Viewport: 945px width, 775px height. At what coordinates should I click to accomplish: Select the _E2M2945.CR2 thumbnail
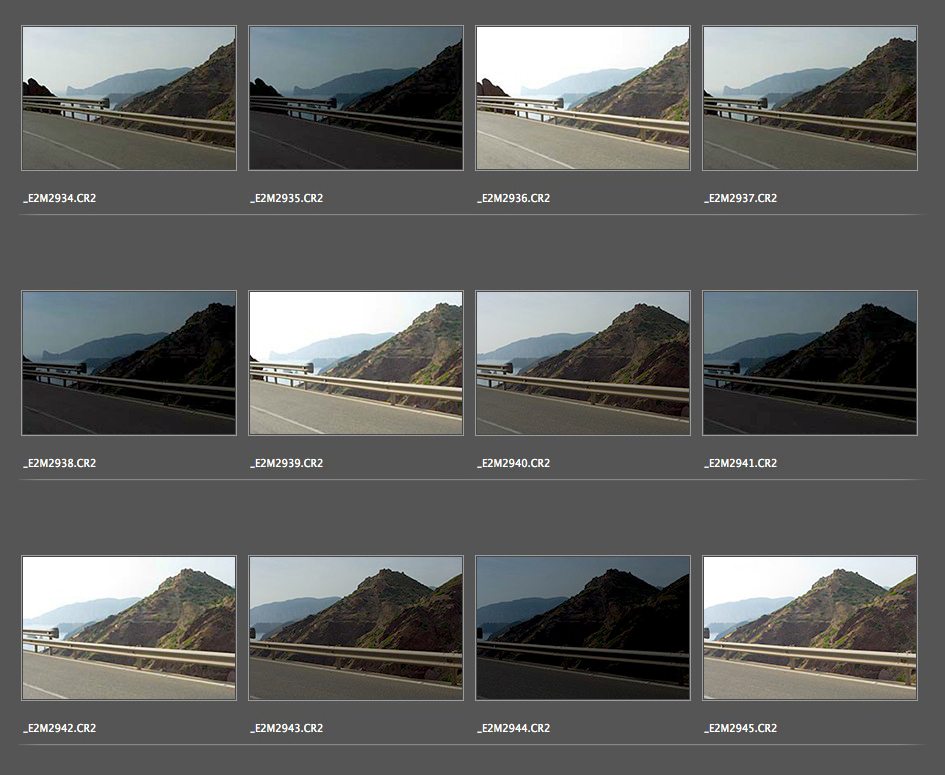pyautogui.click(x=809, y=628)
